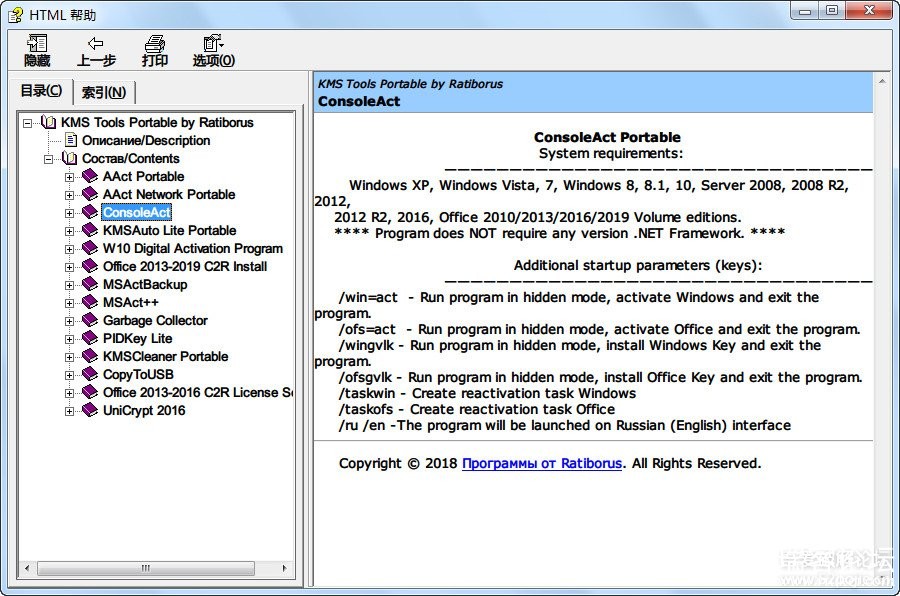Click the Состав/Contents open book icon
The height and width of the screenshot is (596, 900).
[69, 158]
